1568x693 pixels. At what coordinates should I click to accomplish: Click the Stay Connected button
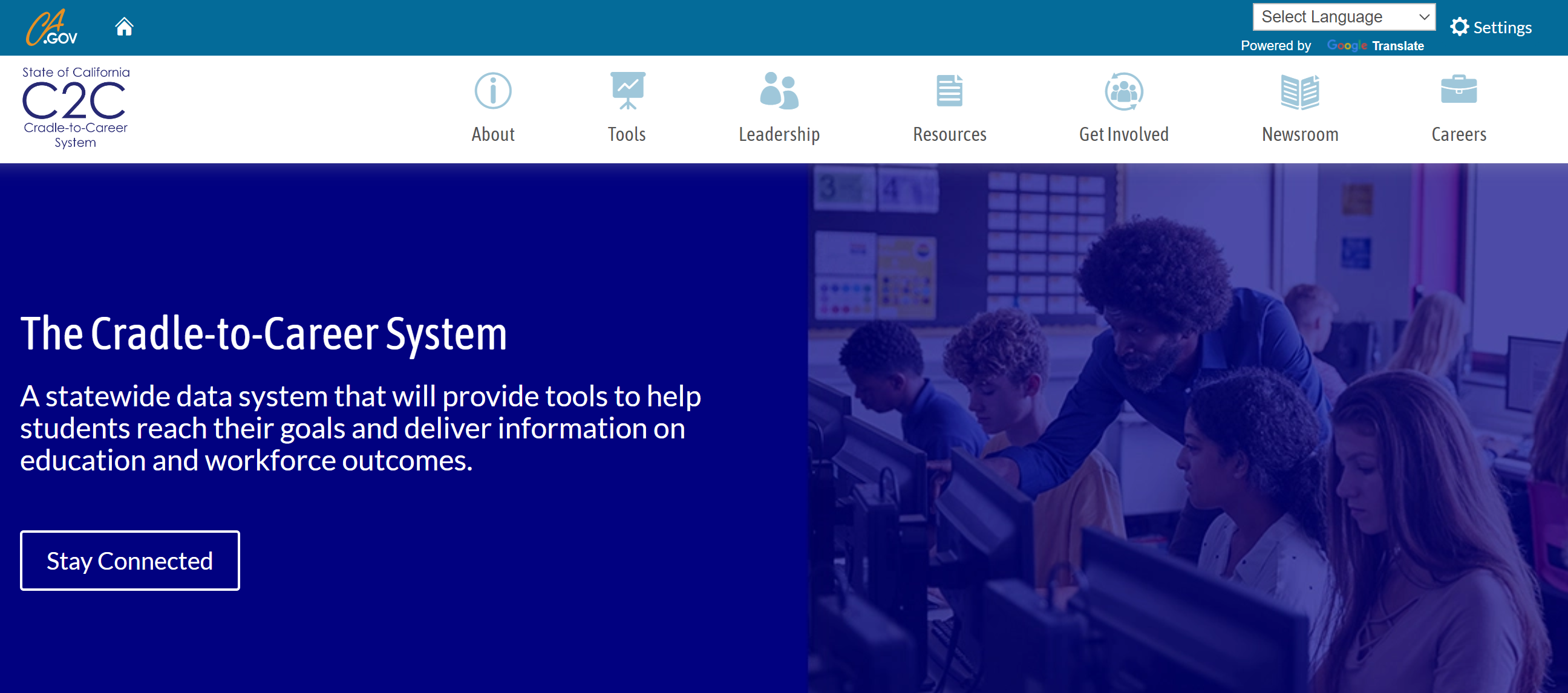point(129,561)
